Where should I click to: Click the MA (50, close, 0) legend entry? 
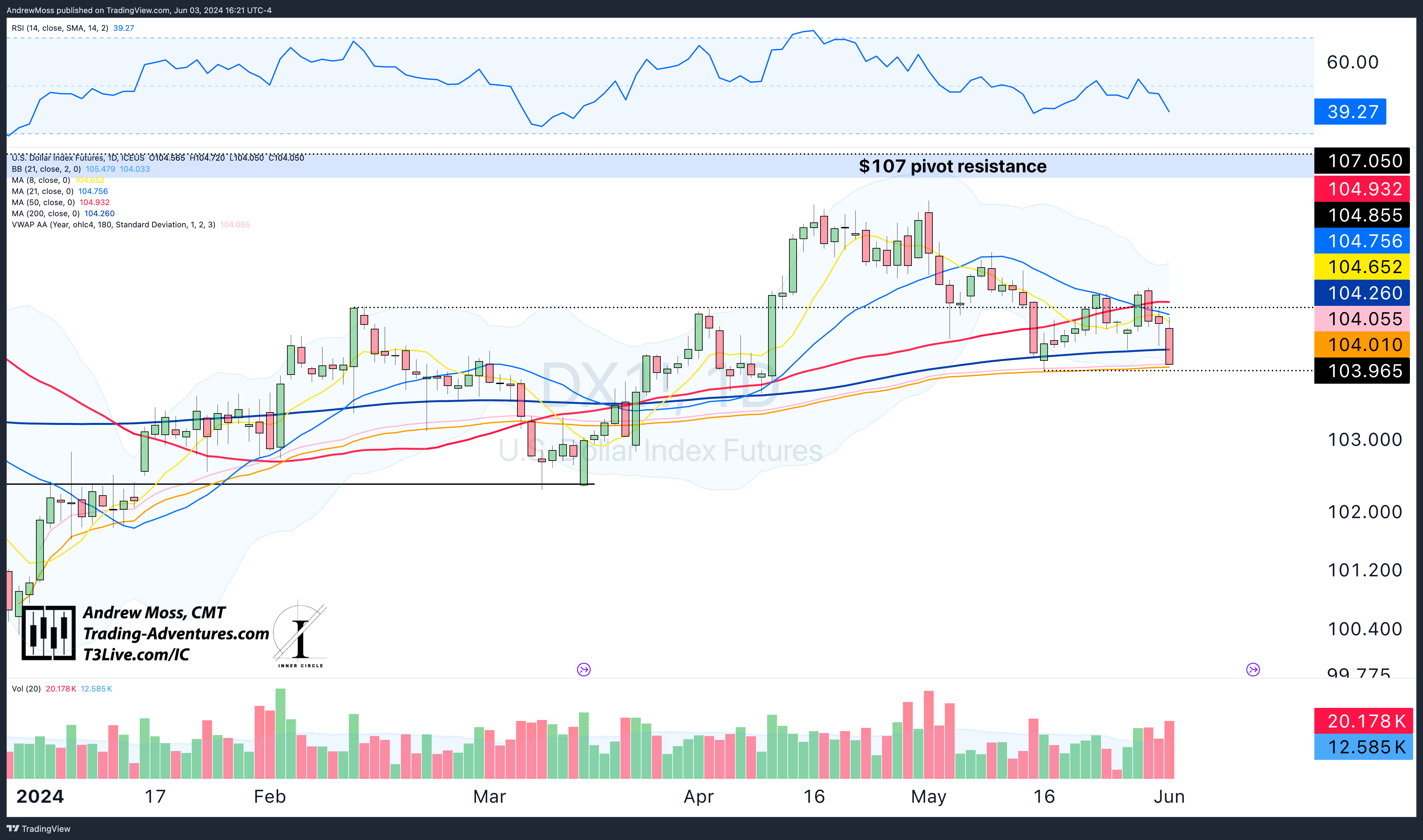pyautogui.click(x=43, y=202)
